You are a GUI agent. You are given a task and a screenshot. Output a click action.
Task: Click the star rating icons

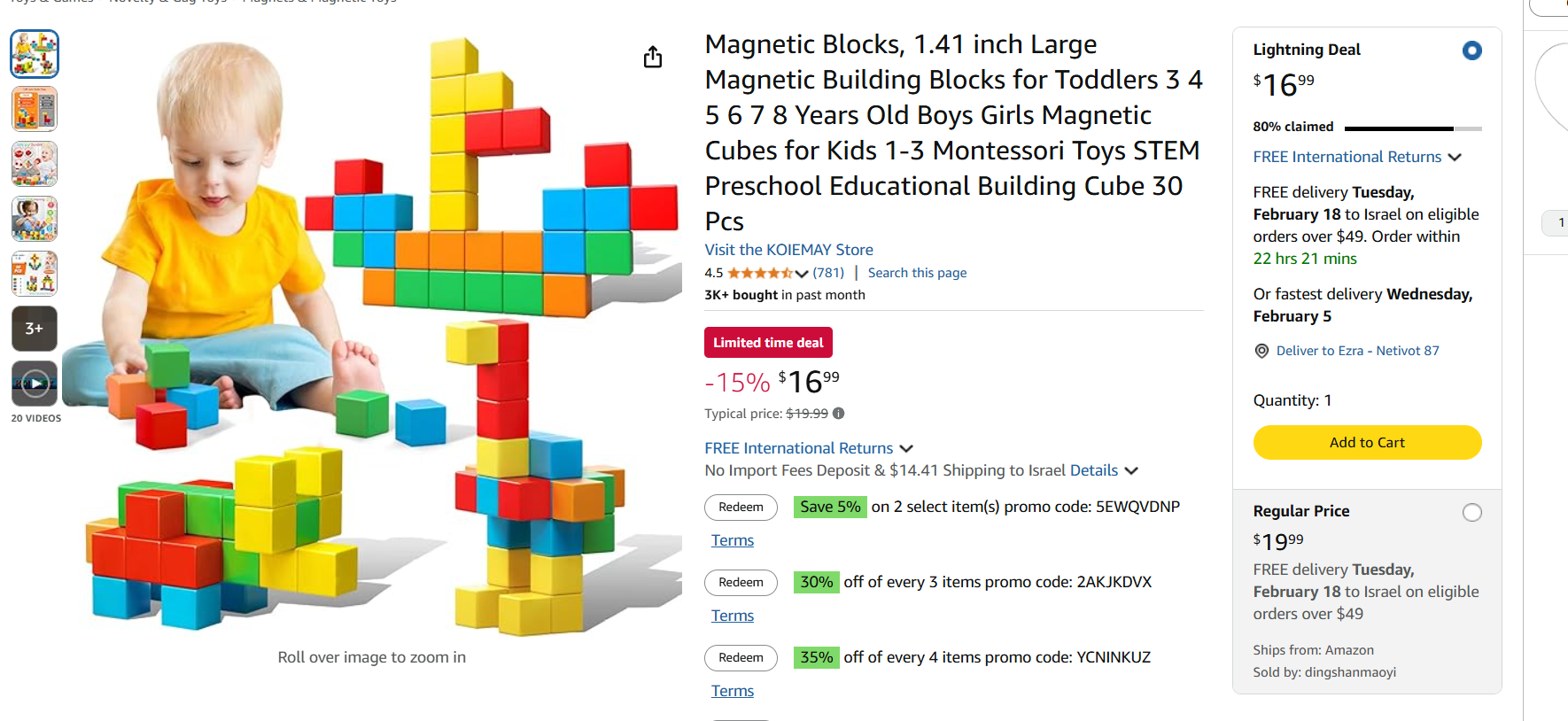click(759, 273)
